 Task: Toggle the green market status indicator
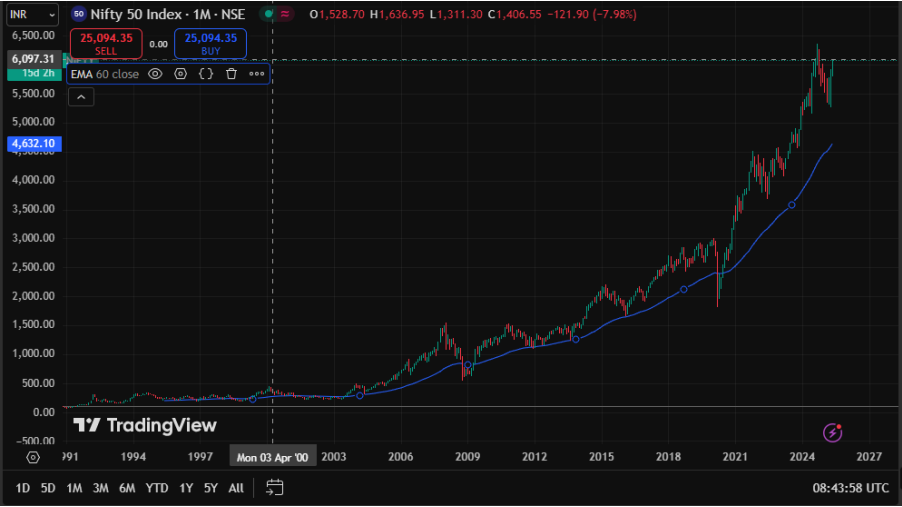pyautogui.click(x=267, y=15)
